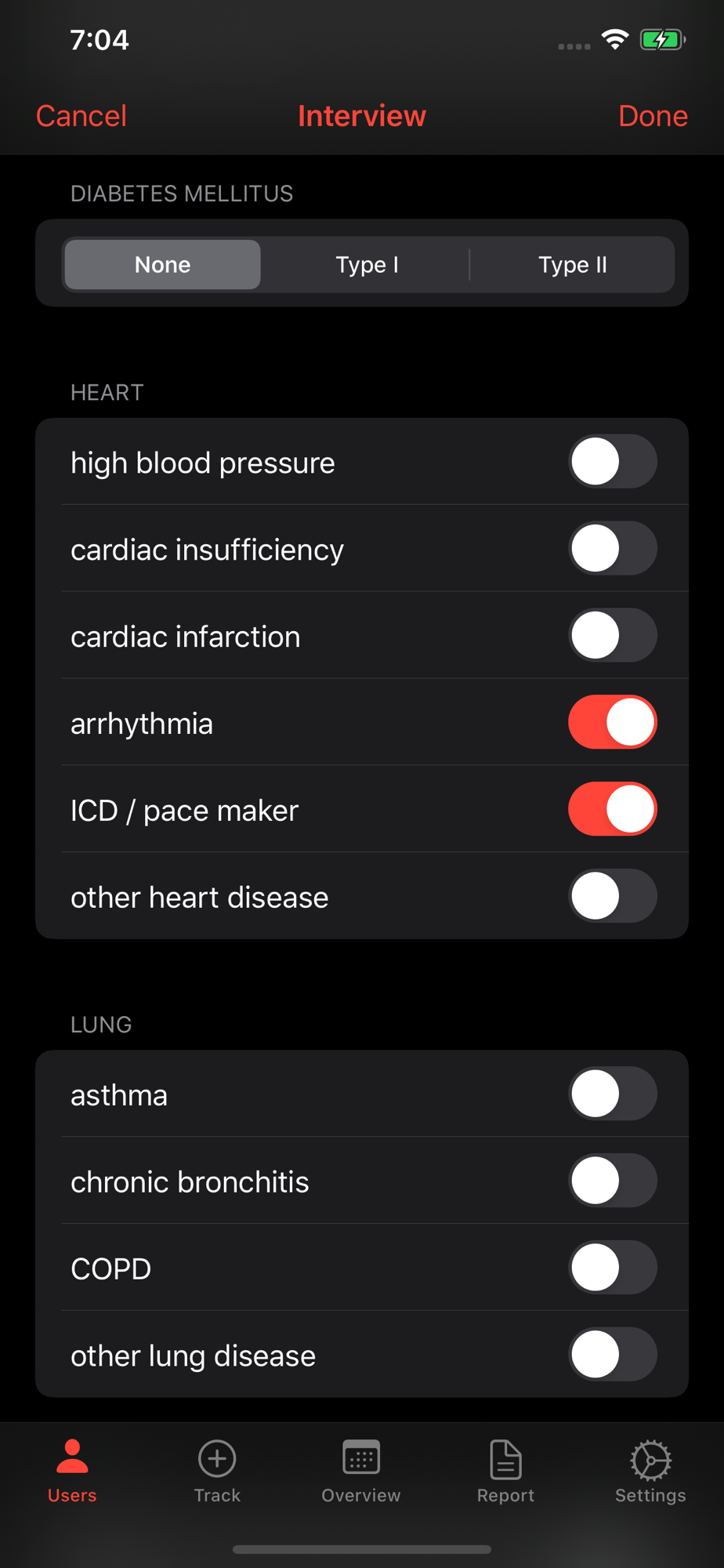Toggle other lung disease switch
This screenshot has height=1568, width=724.
[x=613, y=1355]
